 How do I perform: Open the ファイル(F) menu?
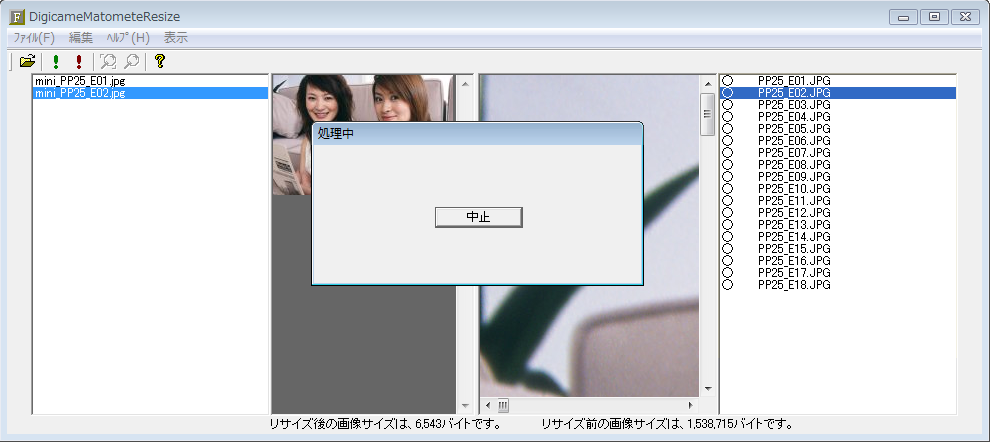point(34,38)
